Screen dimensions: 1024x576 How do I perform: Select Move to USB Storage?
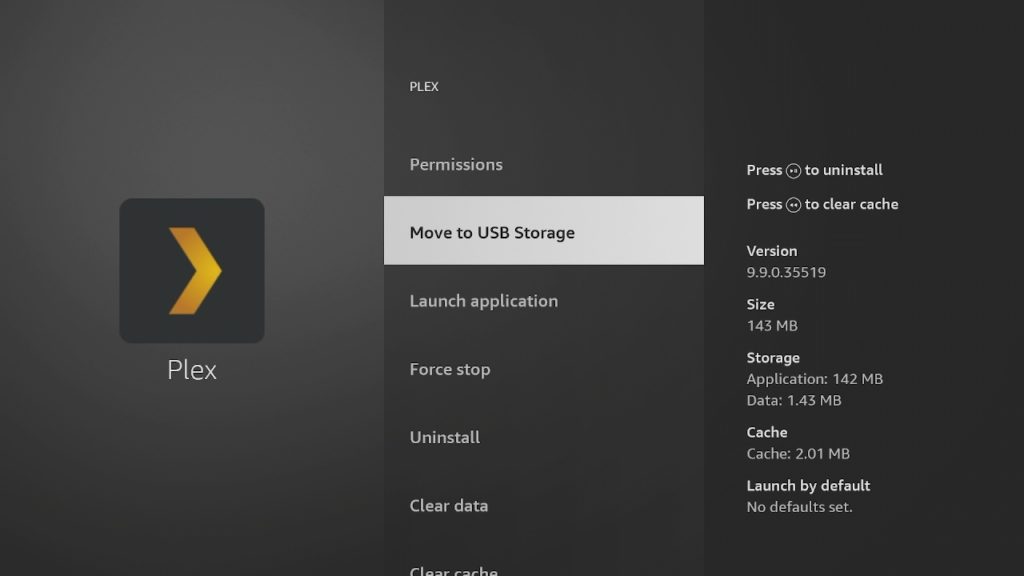click(x=543, y=231)
